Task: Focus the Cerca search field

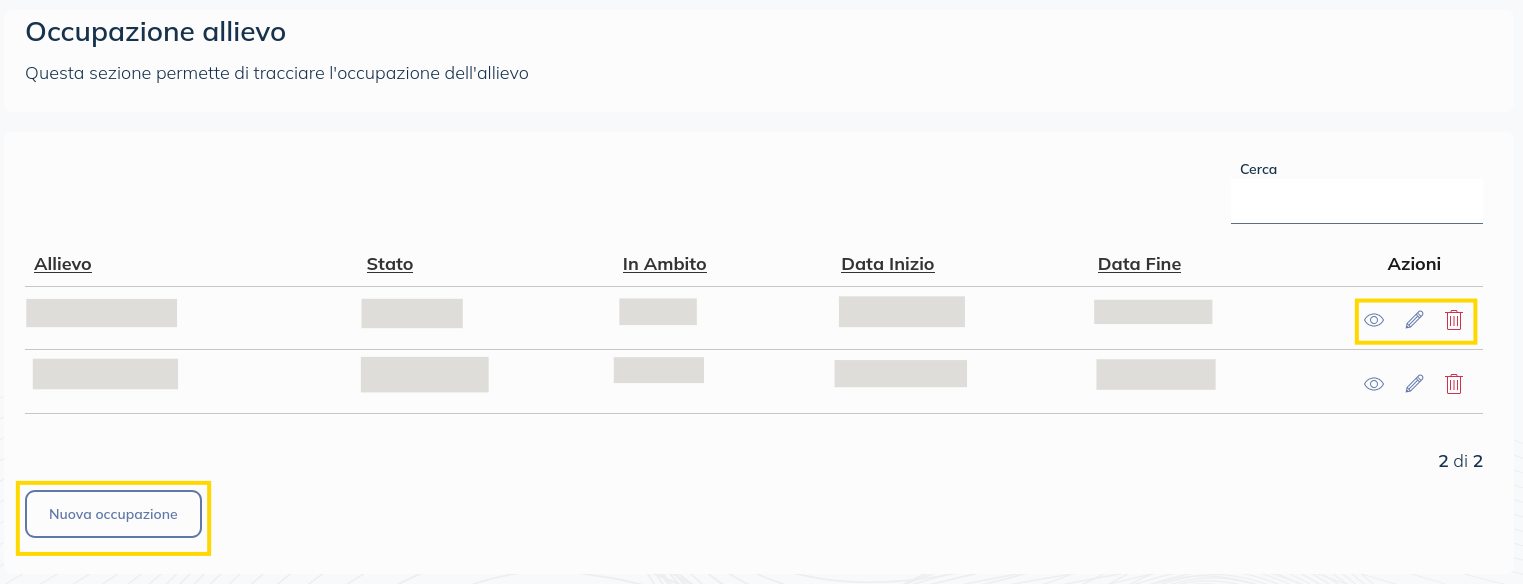Action: (1356, 202)
